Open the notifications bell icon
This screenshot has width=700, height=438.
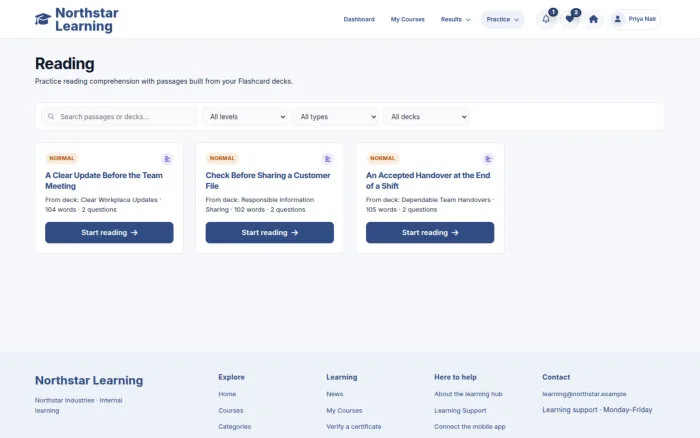(546, 19)
